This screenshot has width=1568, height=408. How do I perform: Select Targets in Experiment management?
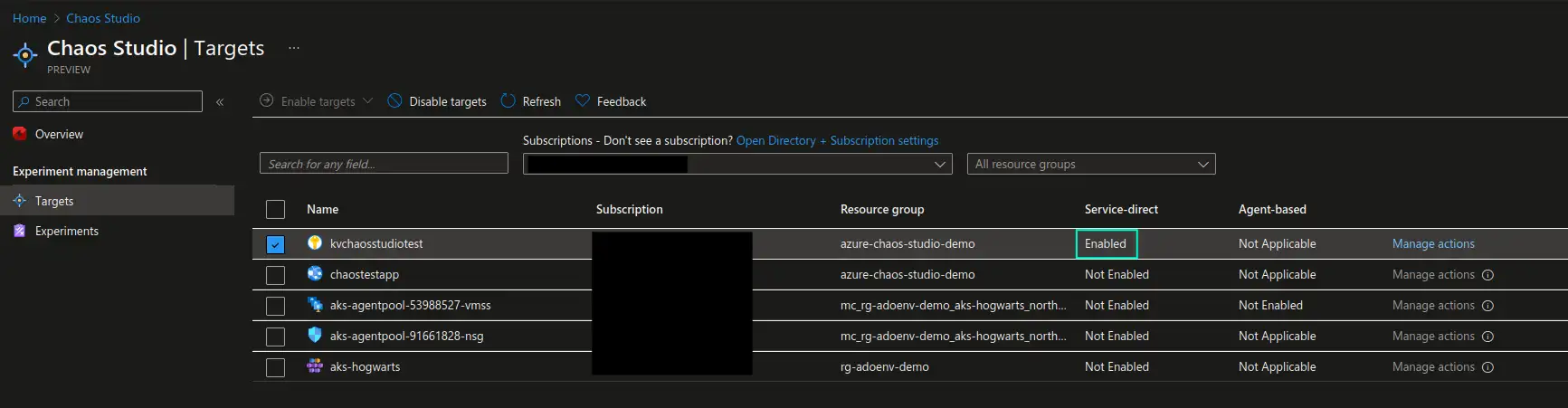(117, 201)
